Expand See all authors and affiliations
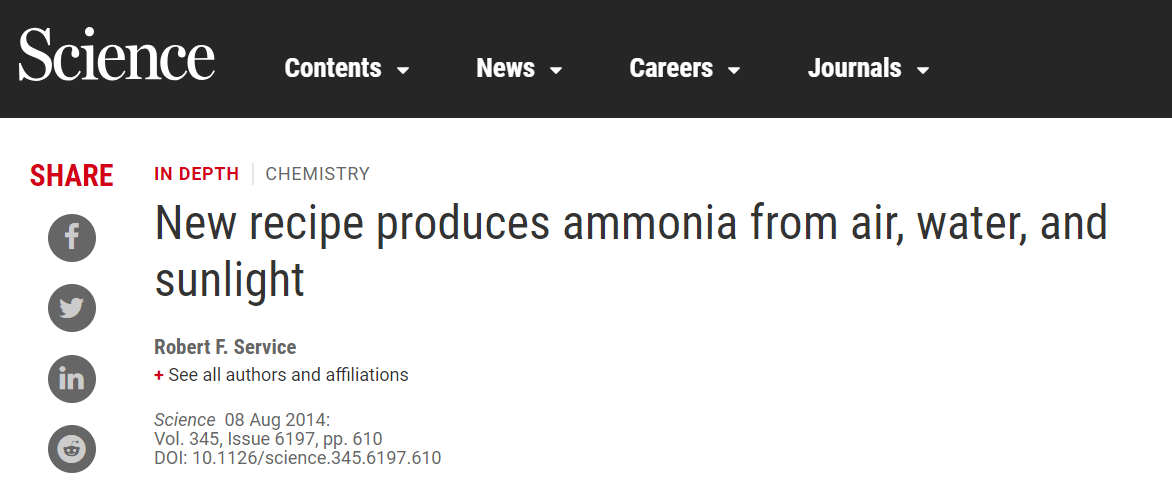The width and height of the screenshot is (1172, 480). pos(281,375)
